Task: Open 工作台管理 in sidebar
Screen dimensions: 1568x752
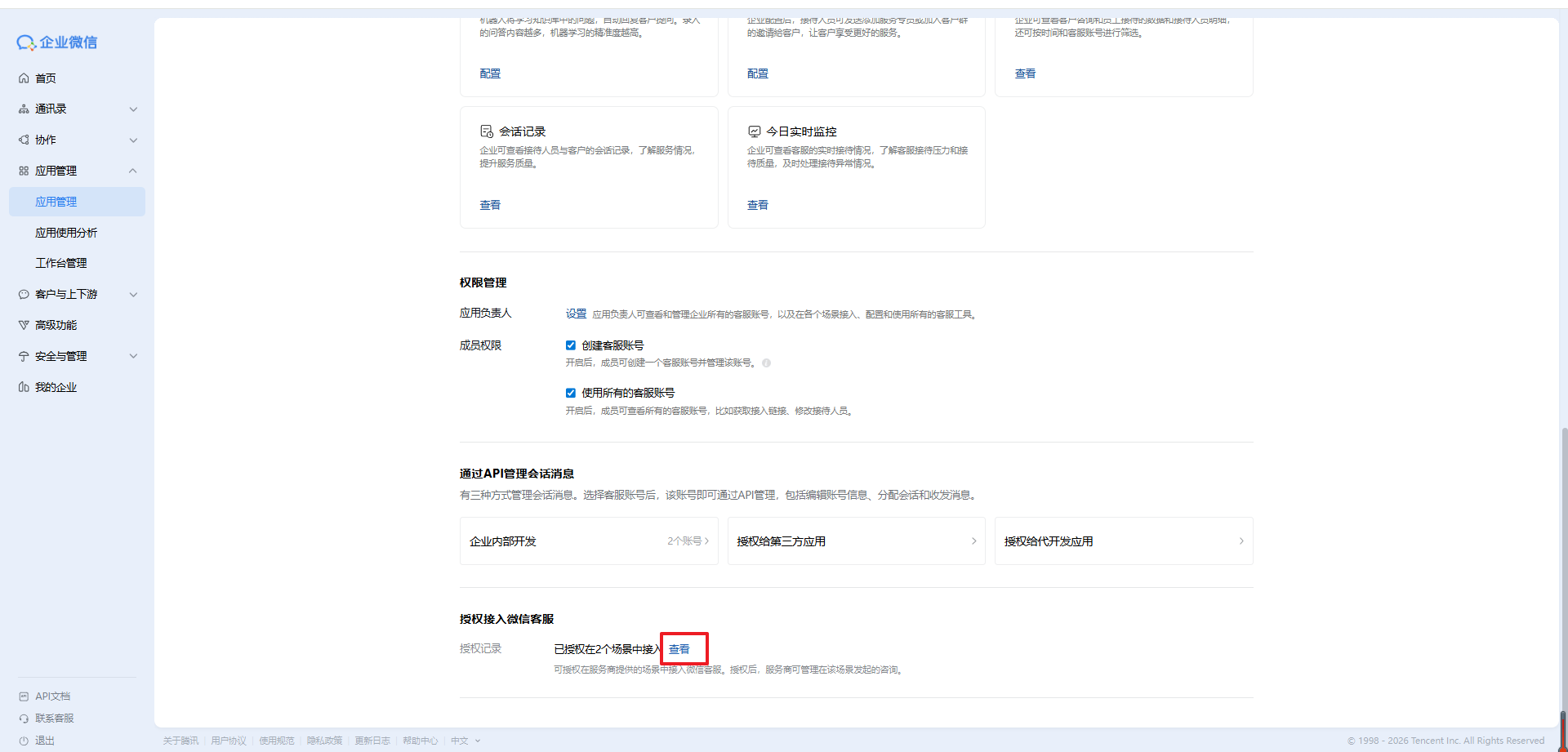Action: pos(61,263)
